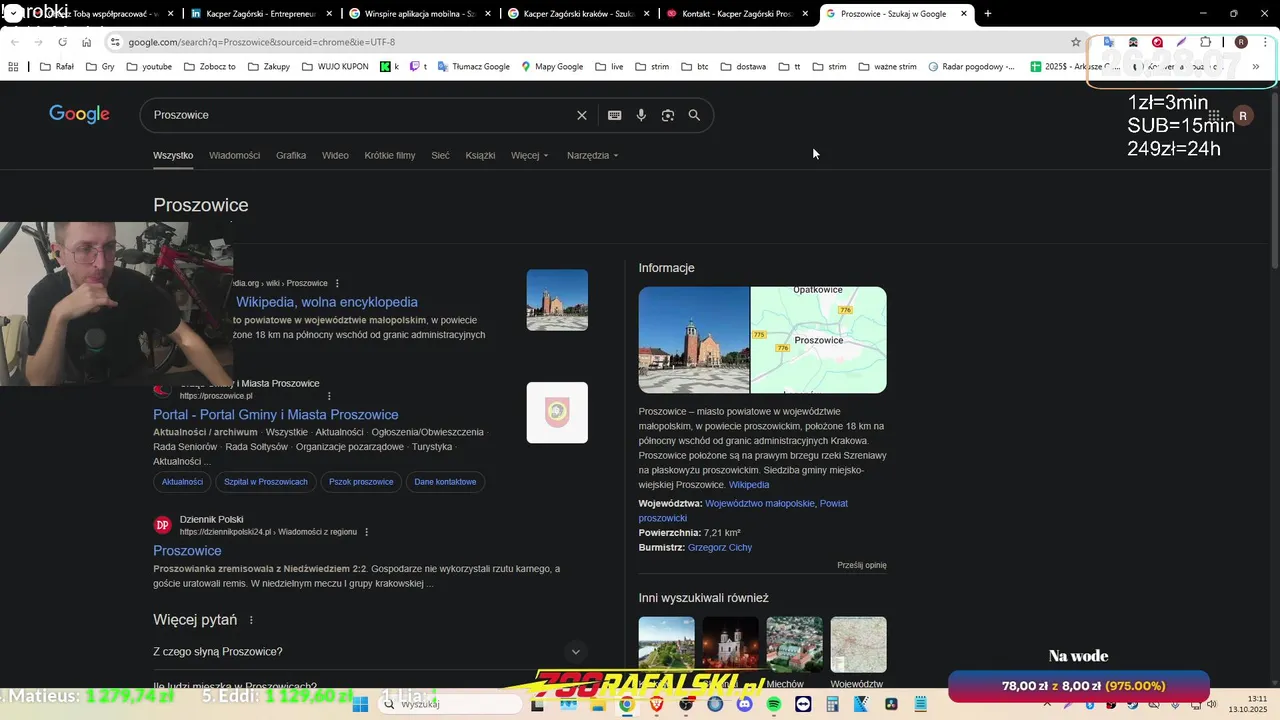Bookmark this page with star icon

click(1076, 42)
